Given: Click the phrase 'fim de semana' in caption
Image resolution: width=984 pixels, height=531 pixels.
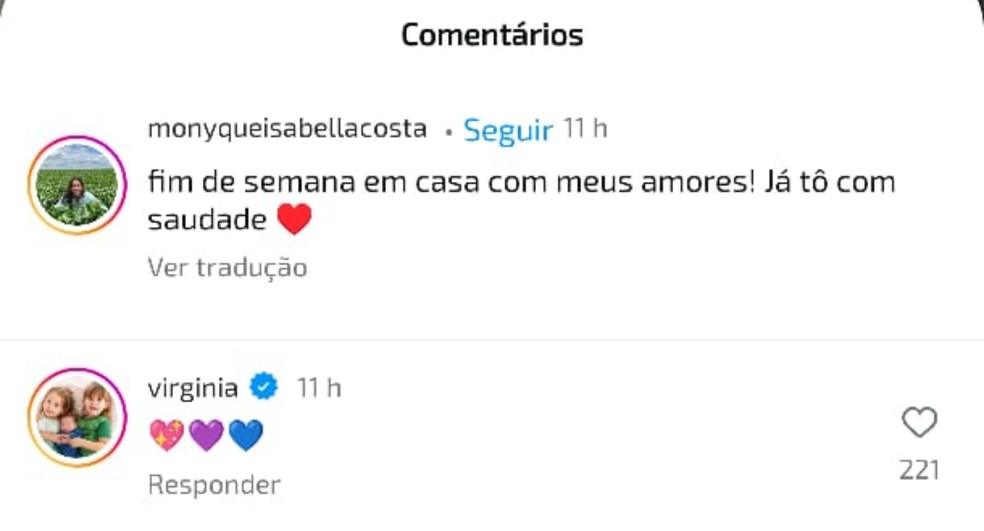Looking at the screenshot, I should pos(236,182).
